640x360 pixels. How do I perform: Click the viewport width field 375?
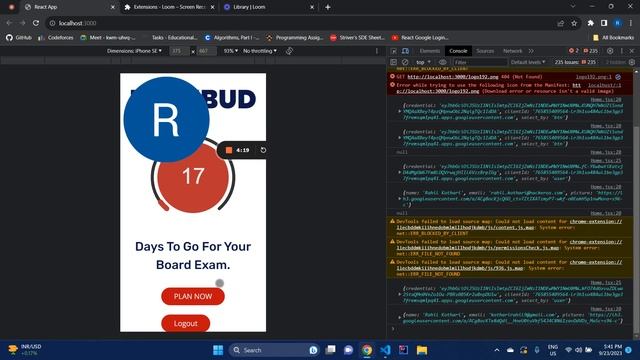point(180,51)
